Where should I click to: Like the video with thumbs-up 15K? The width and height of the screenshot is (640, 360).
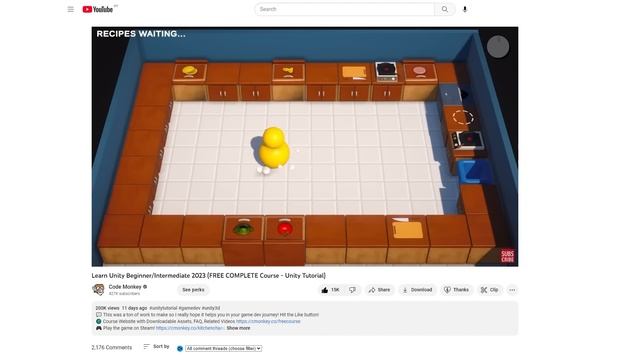tap(331, 290)
